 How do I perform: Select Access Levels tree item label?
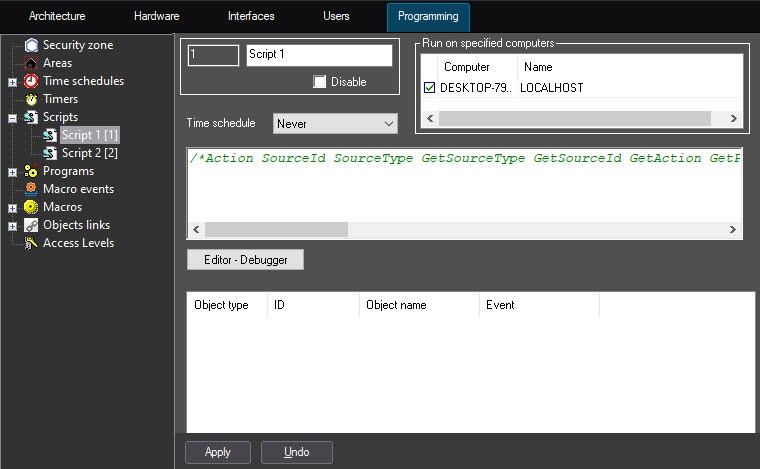point(79,243)
